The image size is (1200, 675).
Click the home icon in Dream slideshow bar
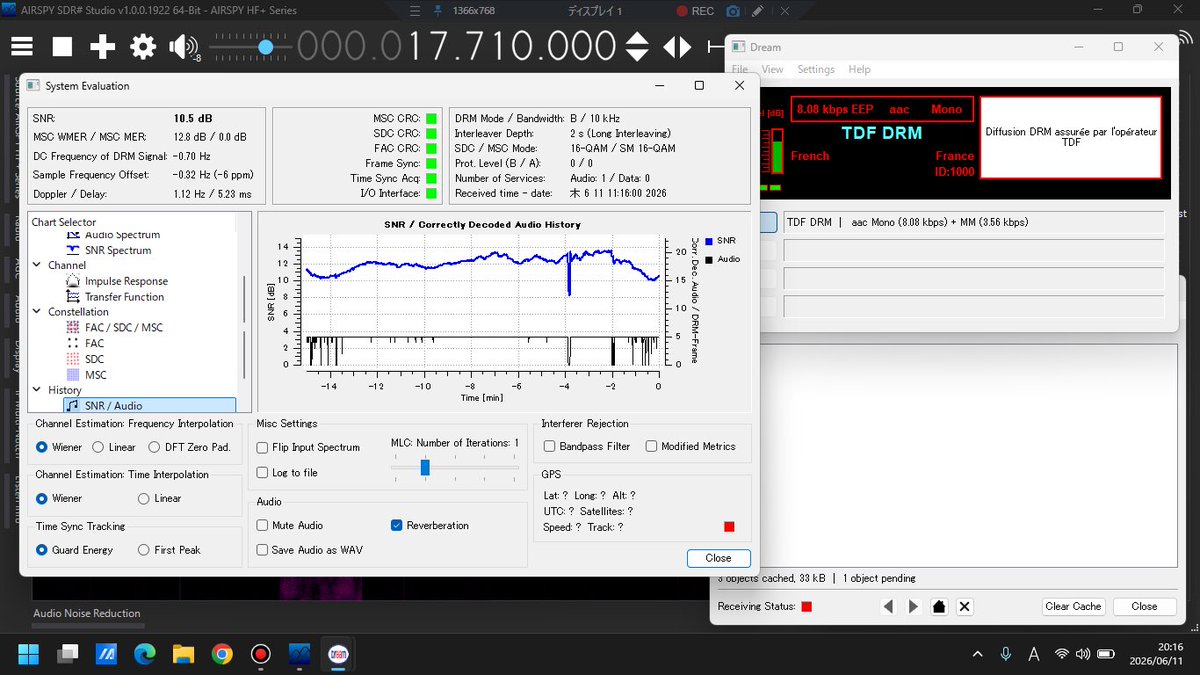click(939, 606)
